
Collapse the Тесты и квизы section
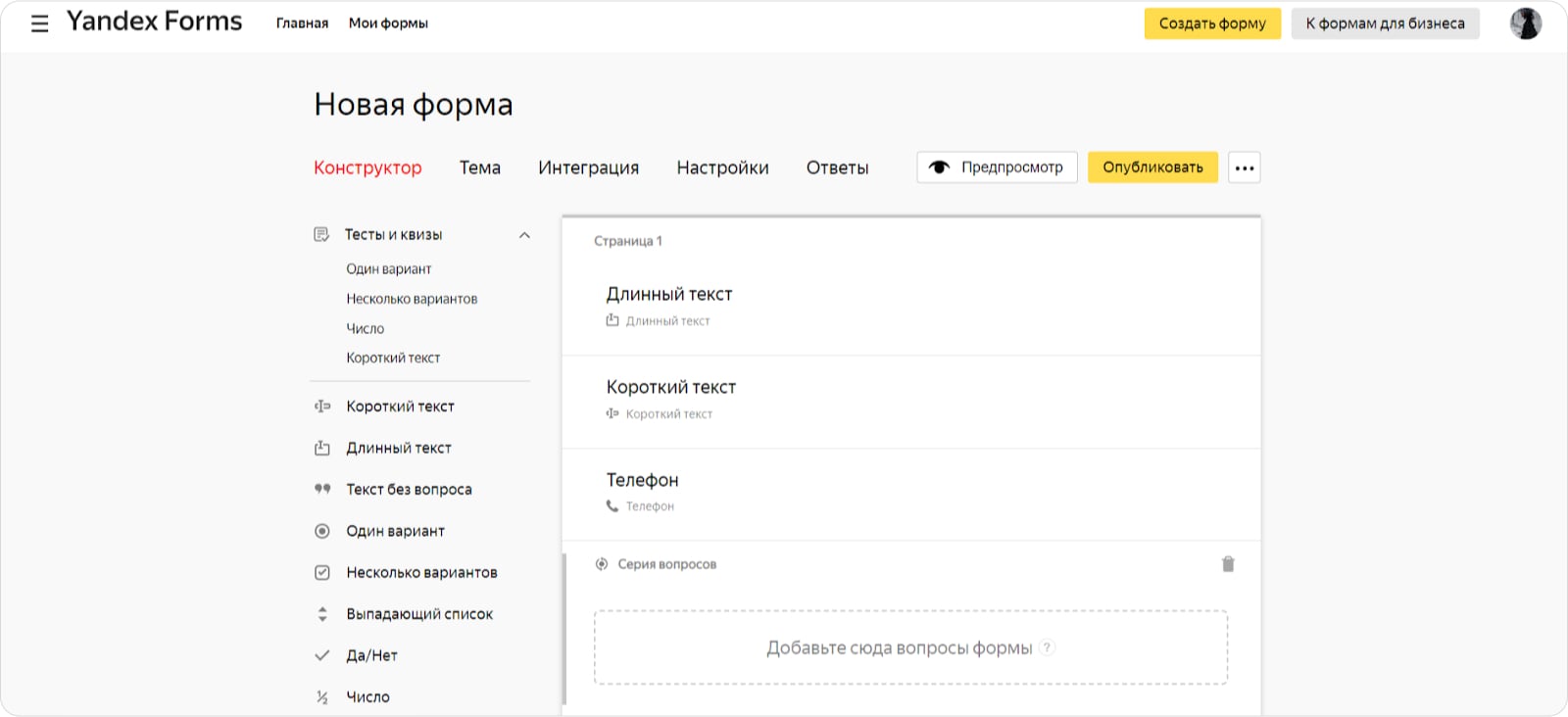[x=524, y=235]
